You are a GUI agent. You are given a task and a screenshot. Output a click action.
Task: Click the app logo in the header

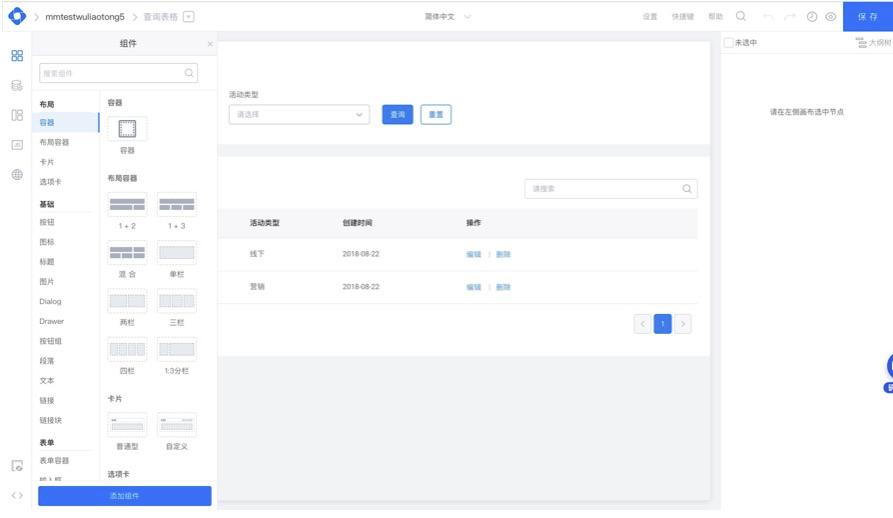click(x=17, y=16)
